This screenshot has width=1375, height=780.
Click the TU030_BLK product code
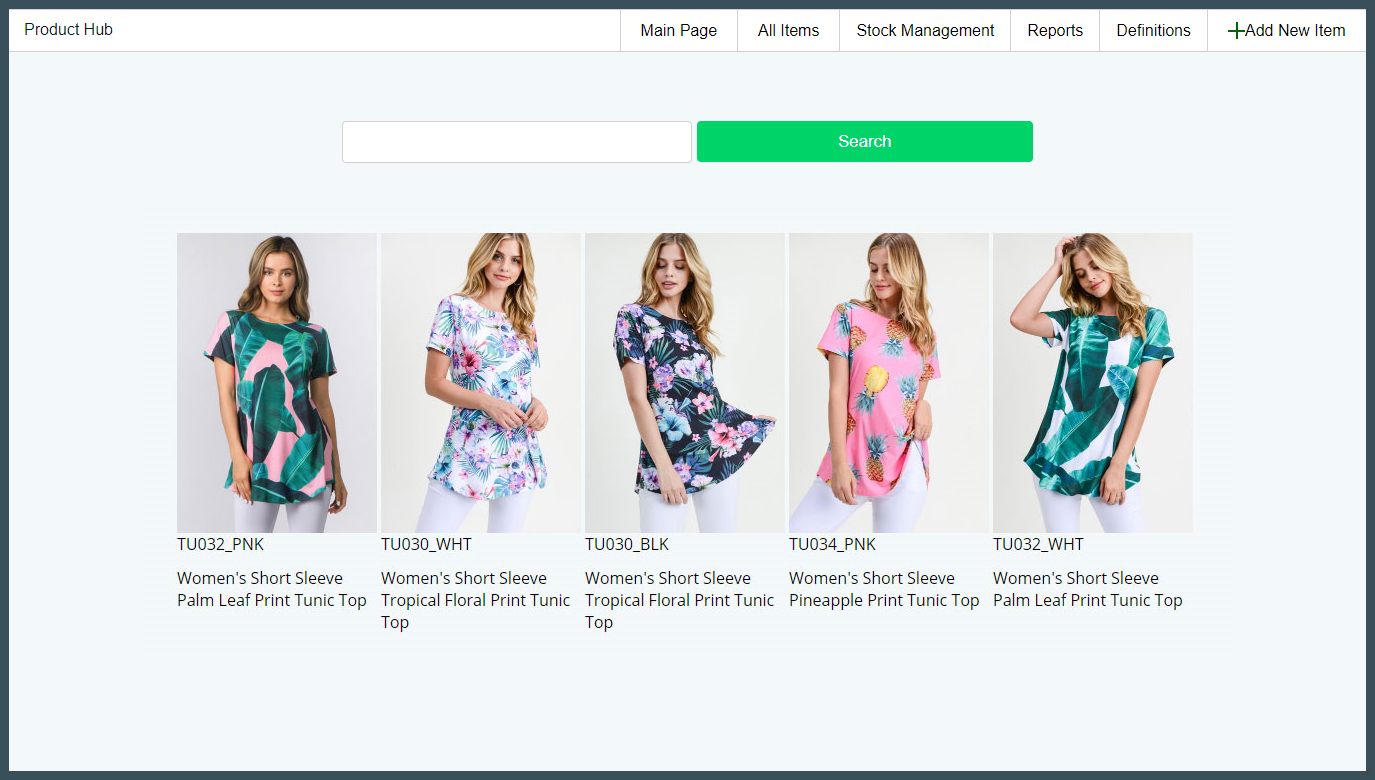pyautogui.click(x=627, y=545)
